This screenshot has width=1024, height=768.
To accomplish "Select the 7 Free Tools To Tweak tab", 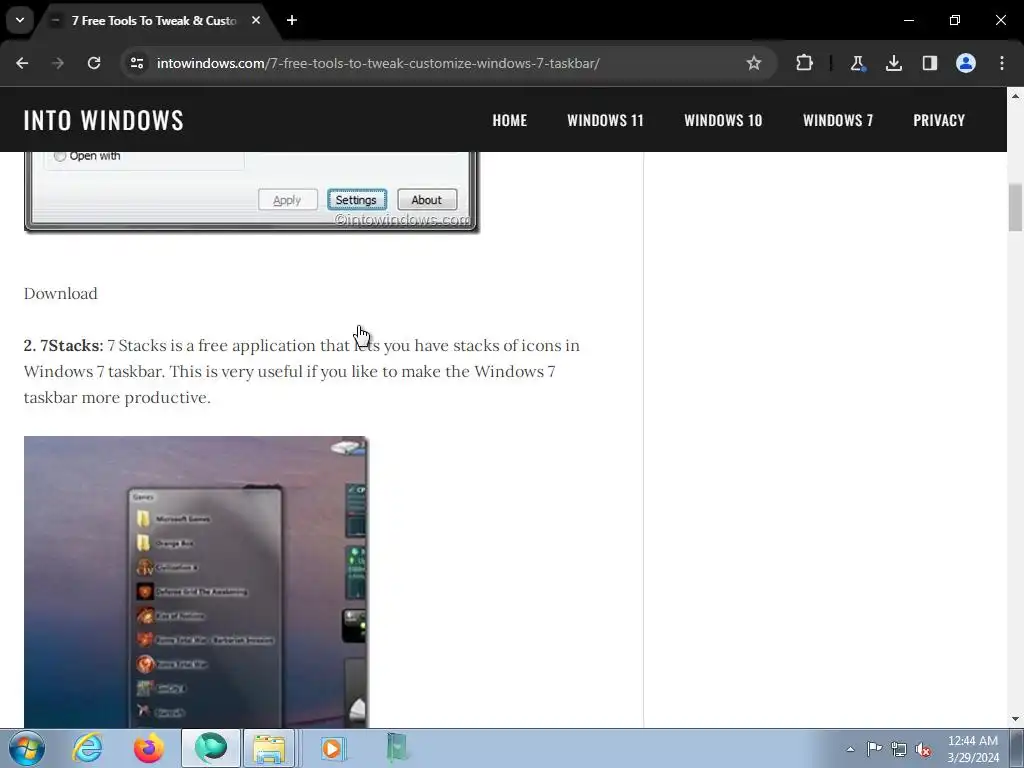I will click(154, 21).
